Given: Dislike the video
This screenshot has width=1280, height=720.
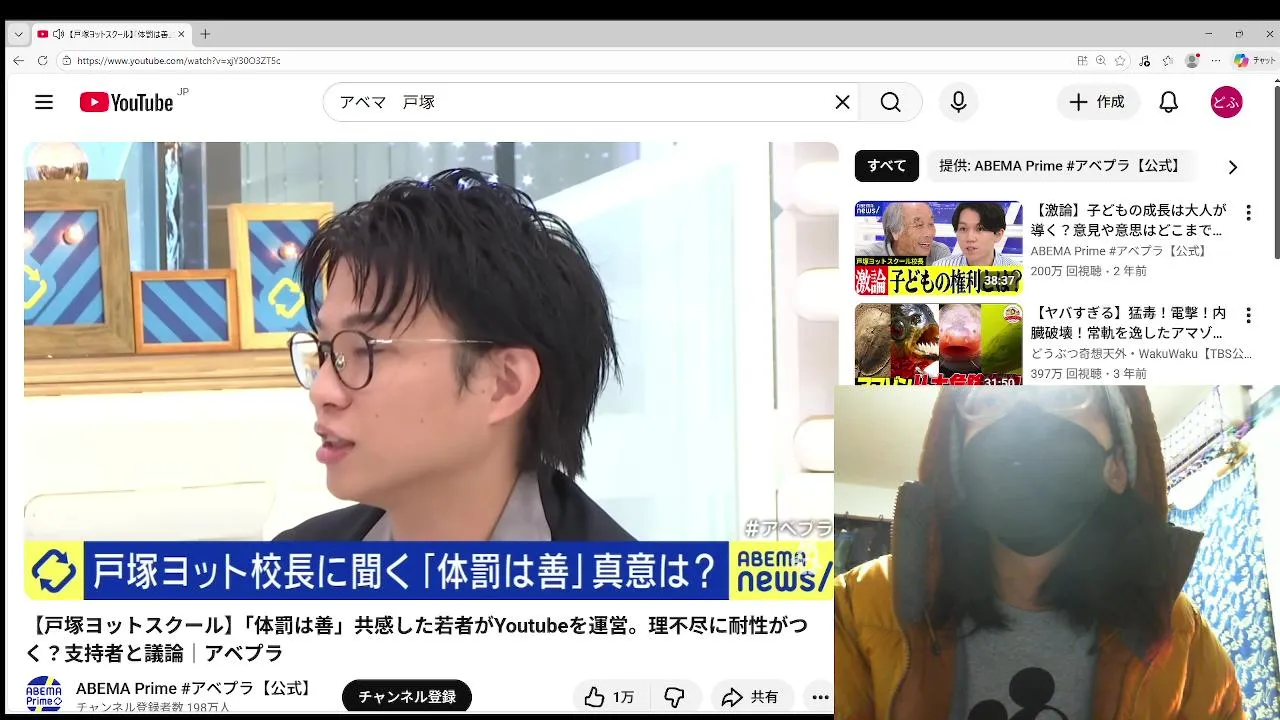Looking at the screenshot, I should pos(675,697).
